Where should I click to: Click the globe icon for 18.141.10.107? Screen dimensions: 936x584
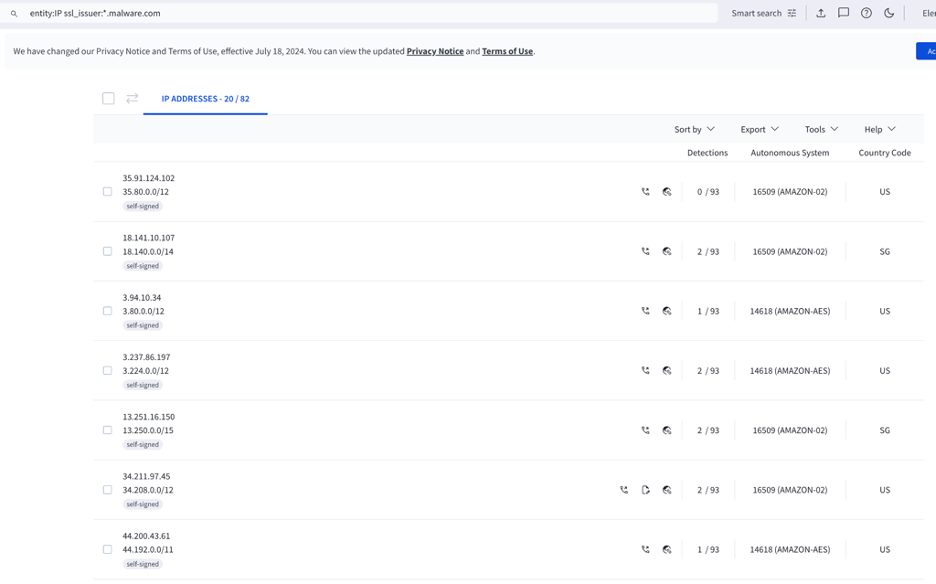(667, 251)
